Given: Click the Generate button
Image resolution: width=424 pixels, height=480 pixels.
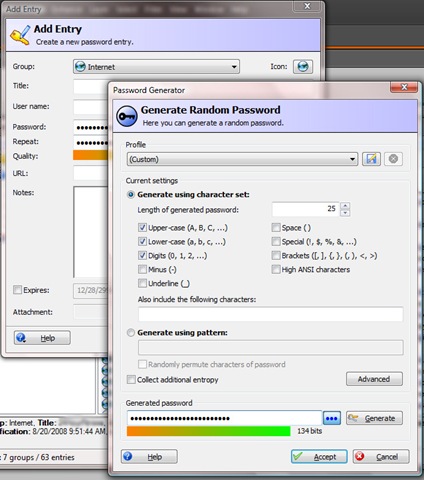Looking at the screenshot, I should click(x=374, y=418).
